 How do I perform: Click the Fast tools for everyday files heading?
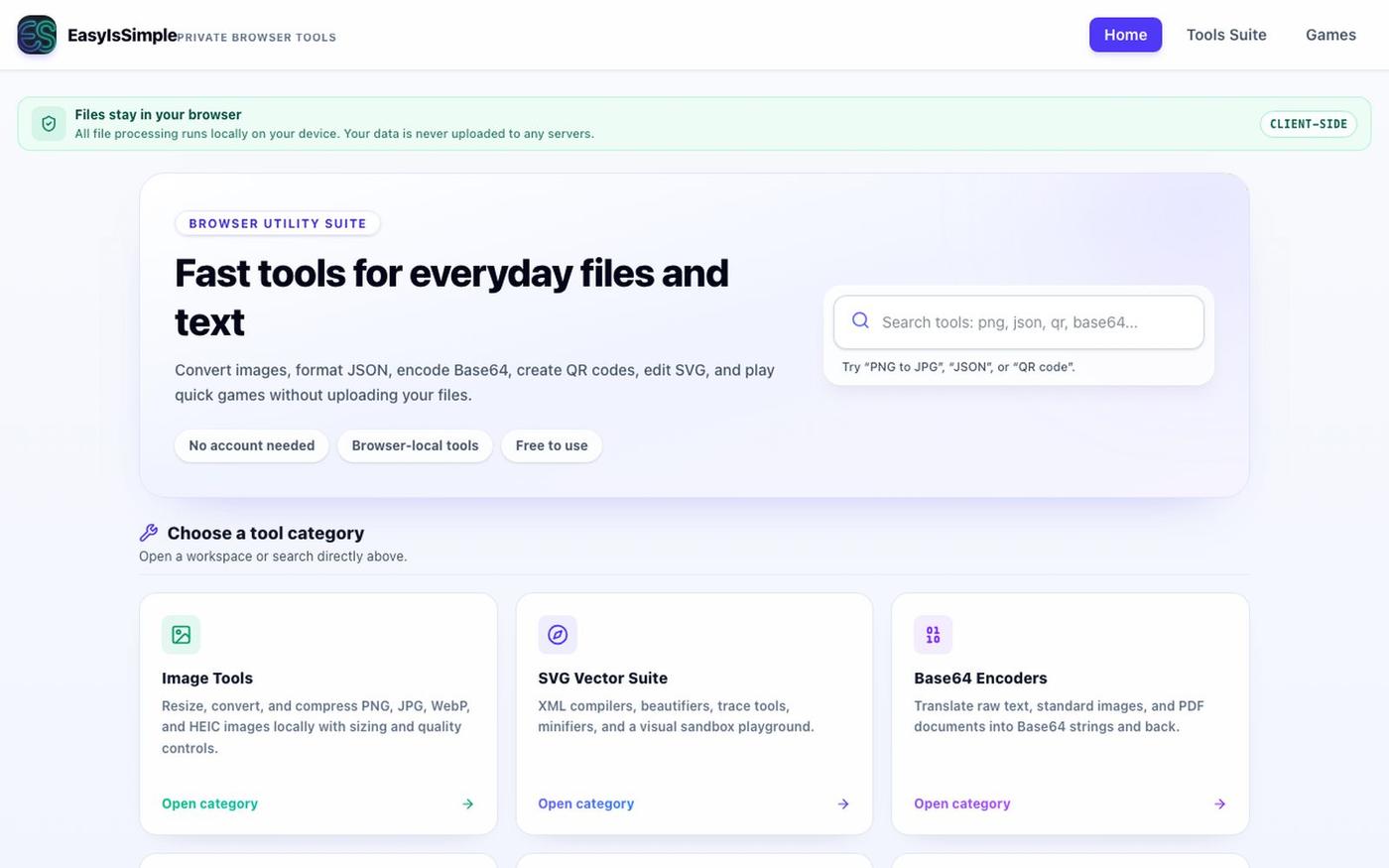click(451, 298)
